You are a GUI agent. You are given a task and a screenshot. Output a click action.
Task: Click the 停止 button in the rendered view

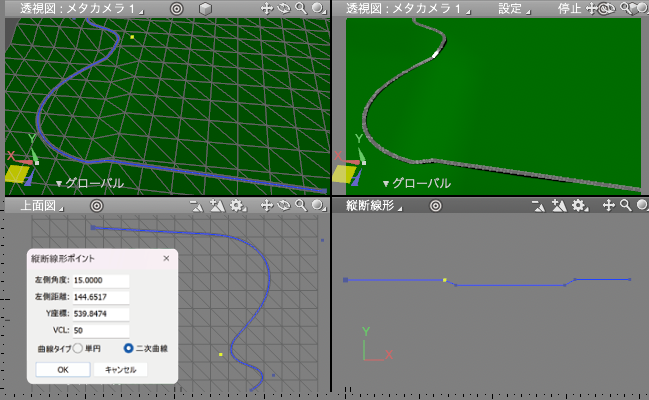tap(570, 9)
